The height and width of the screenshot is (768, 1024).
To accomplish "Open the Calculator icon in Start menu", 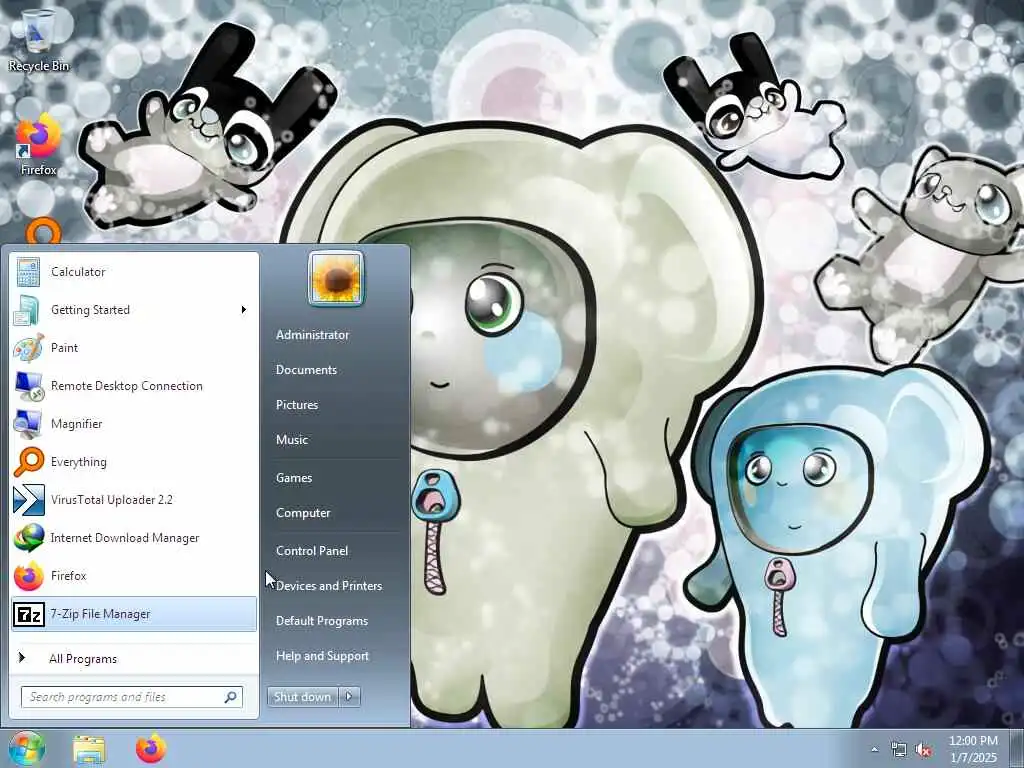I will (x=28, y=272).
